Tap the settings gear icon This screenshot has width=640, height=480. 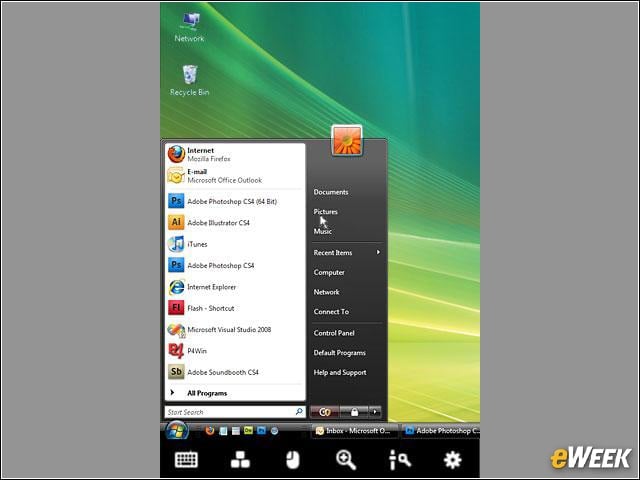click(452, 460)
